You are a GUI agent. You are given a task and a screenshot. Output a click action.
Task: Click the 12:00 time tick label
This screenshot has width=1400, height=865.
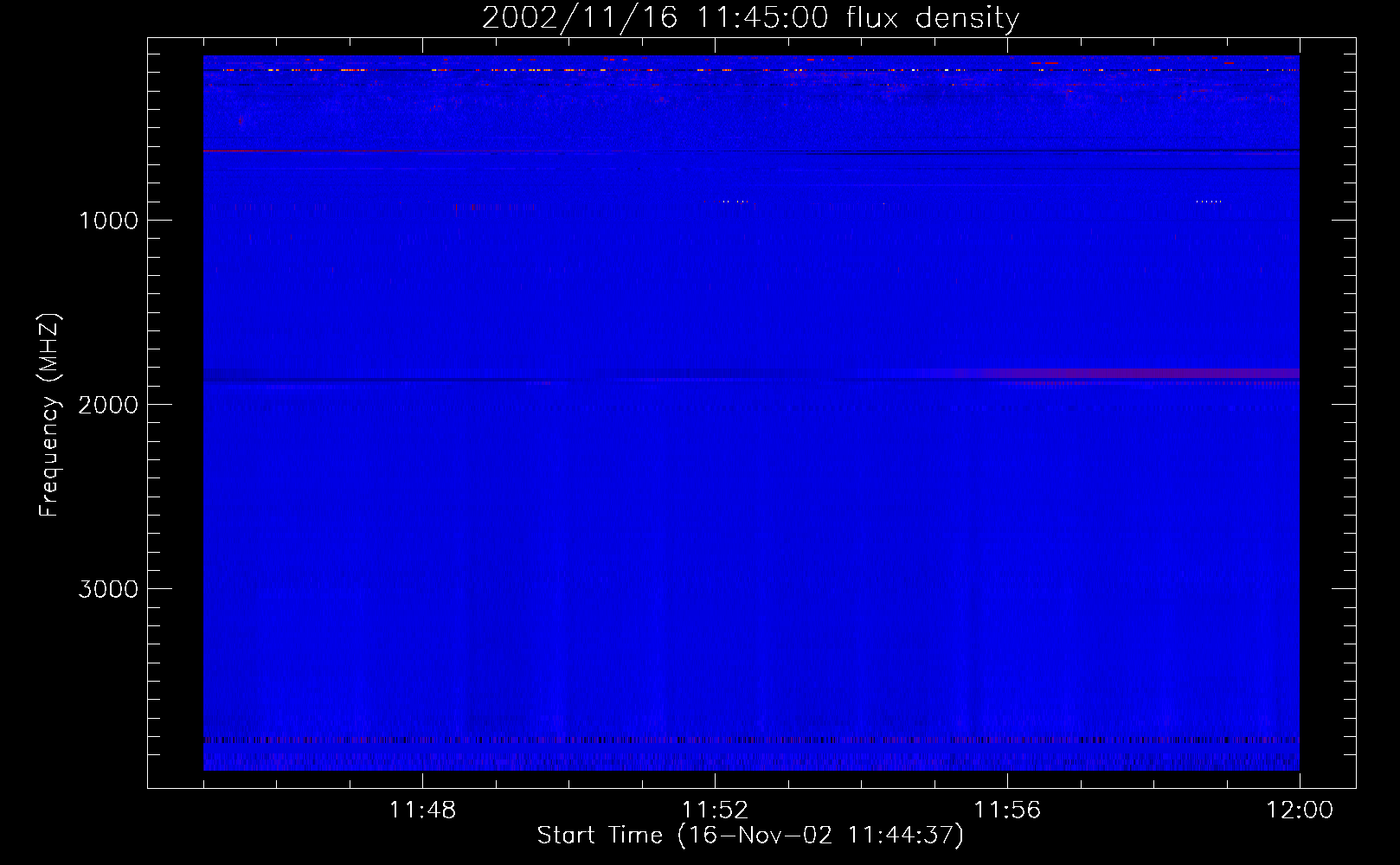(x=1300, y=811)
